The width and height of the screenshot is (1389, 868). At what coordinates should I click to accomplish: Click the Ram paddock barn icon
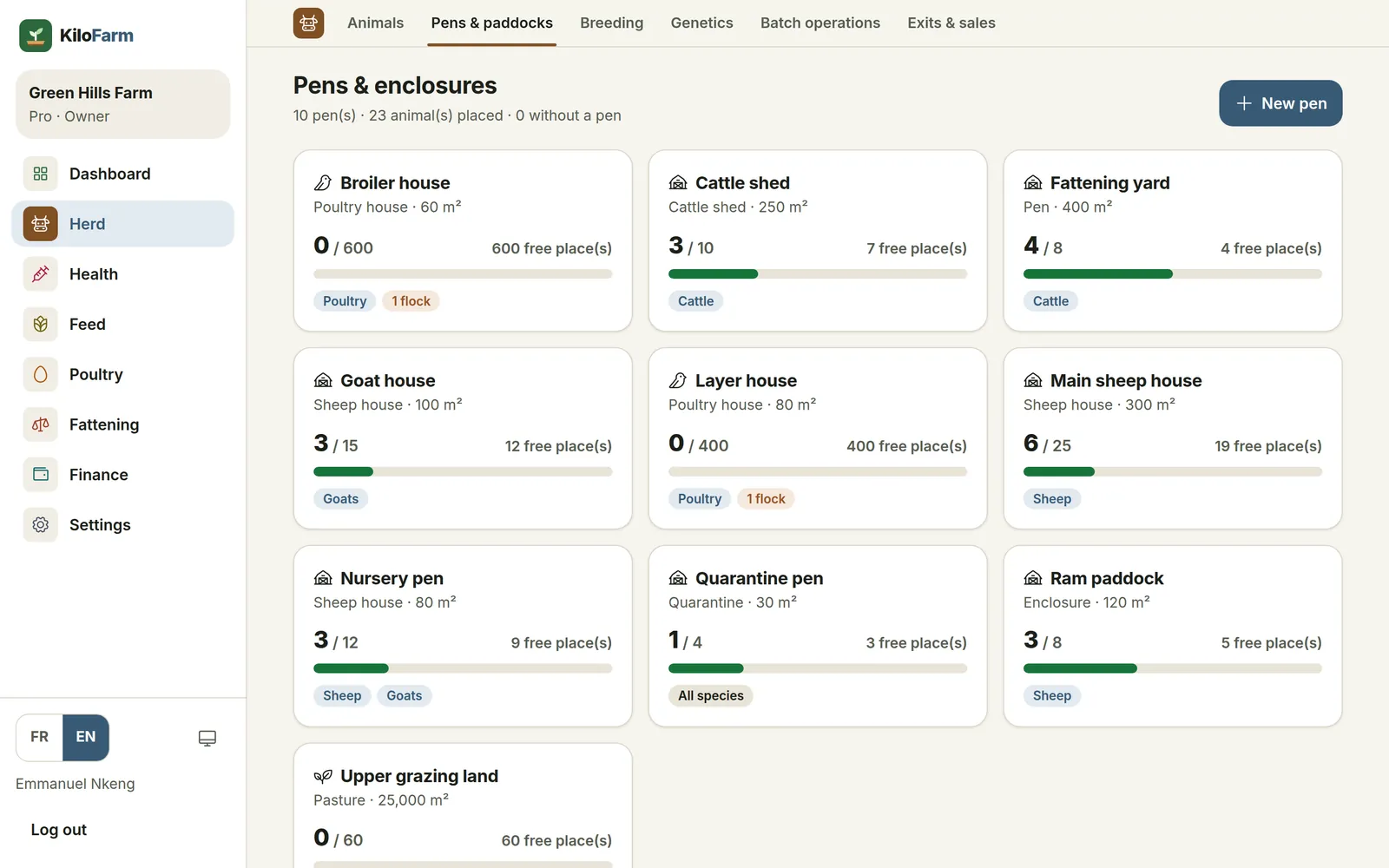coord(1033,578)
